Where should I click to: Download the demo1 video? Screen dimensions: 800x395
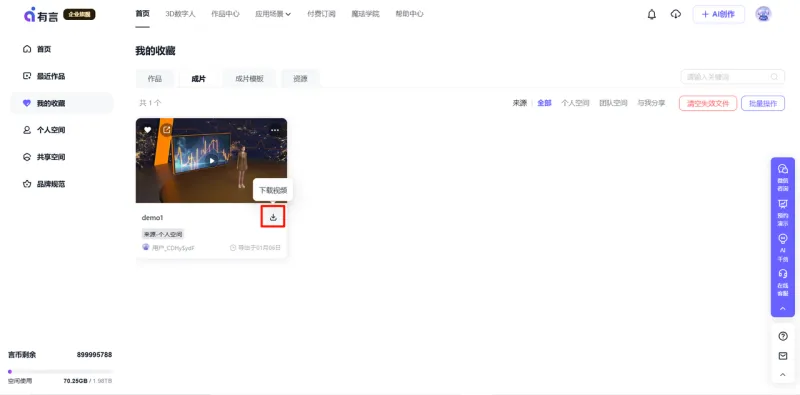273,217
